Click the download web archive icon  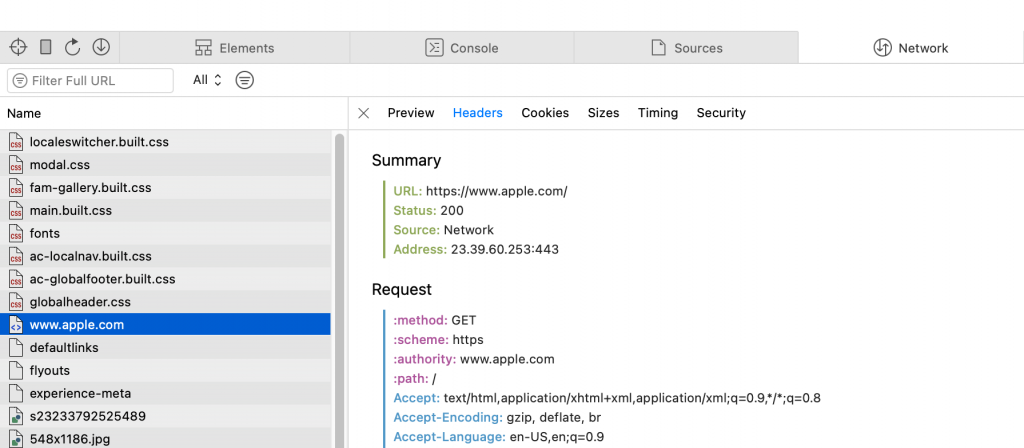(101, 47)
